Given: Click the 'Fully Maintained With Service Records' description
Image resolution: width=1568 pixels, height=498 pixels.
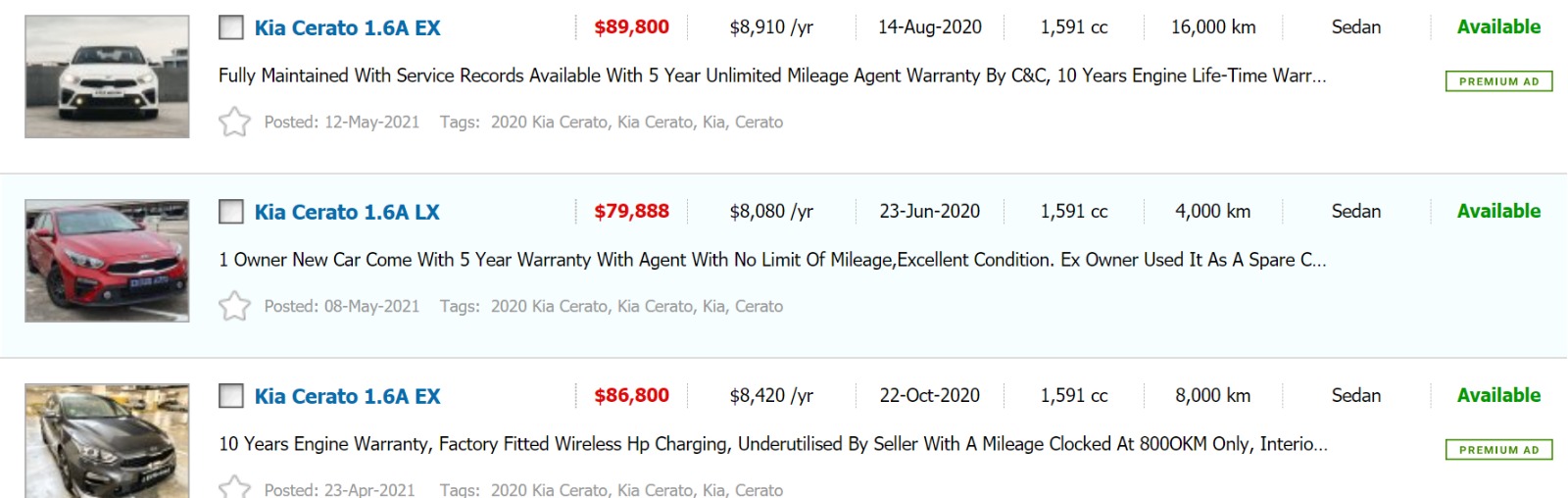Looking at the screenshot, I should tap(771, 75).
